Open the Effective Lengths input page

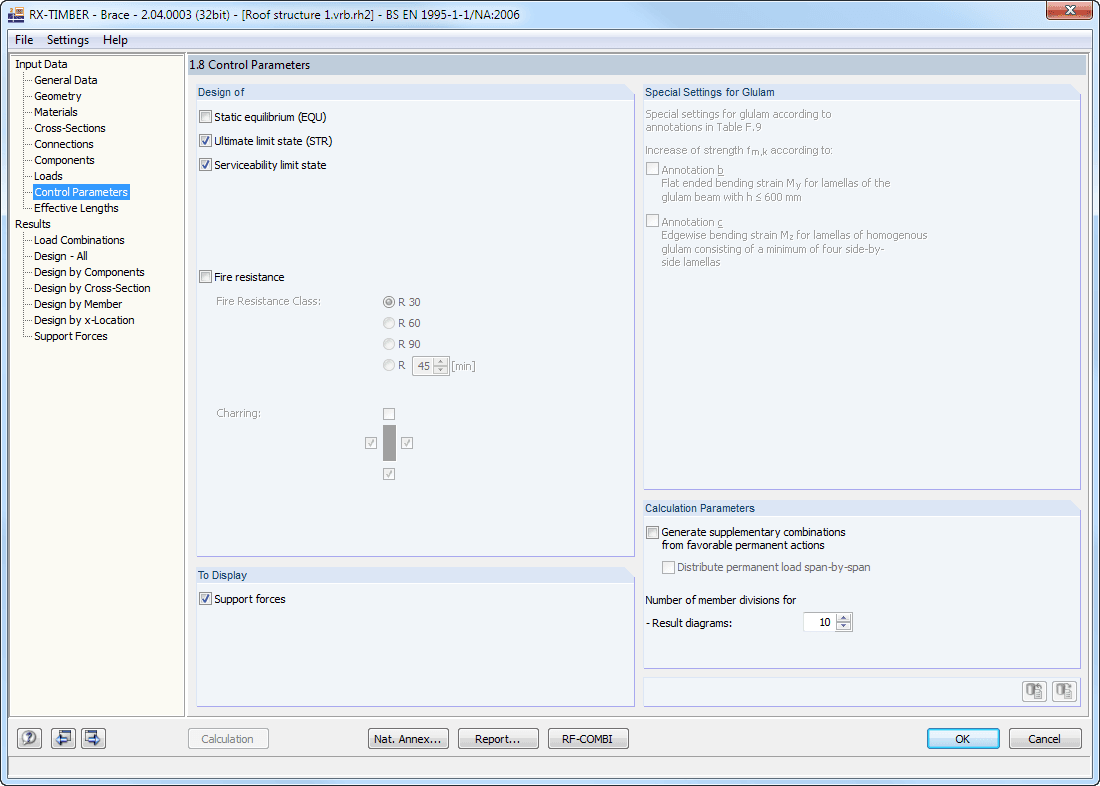[76, 207]
